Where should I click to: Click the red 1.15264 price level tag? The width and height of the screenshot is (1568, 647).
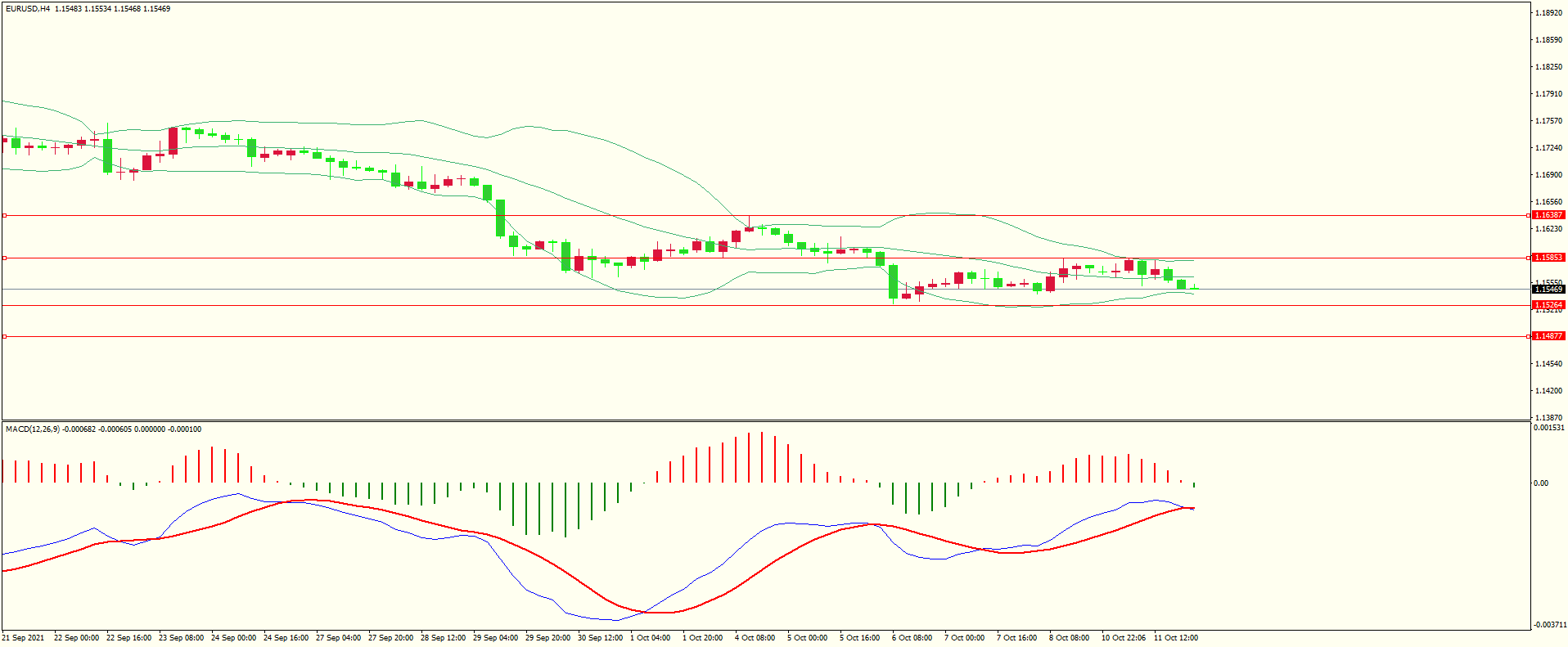click(1548, 305)
